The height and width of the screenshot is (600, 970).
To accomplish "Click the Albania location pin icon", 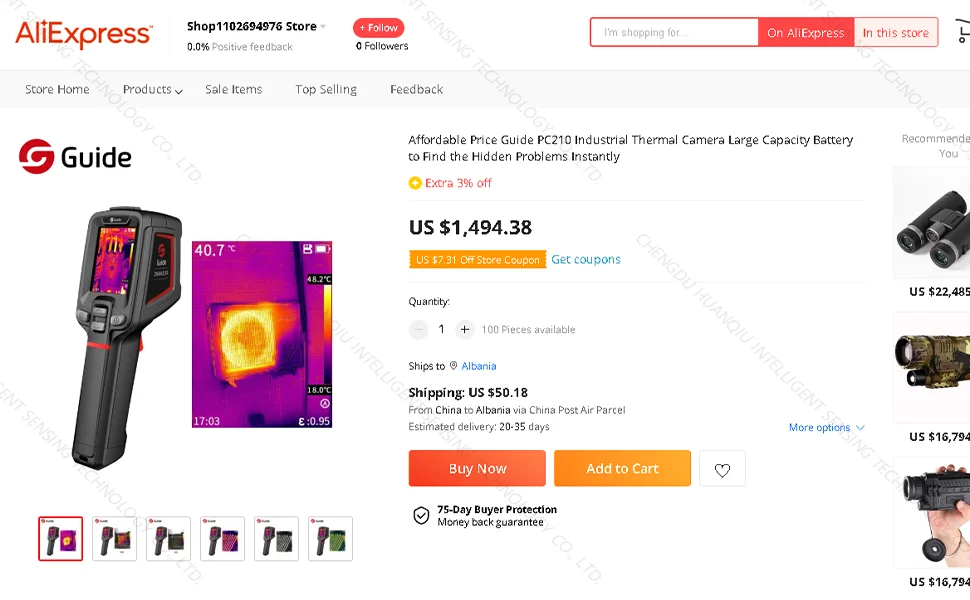I will (453, 366).
